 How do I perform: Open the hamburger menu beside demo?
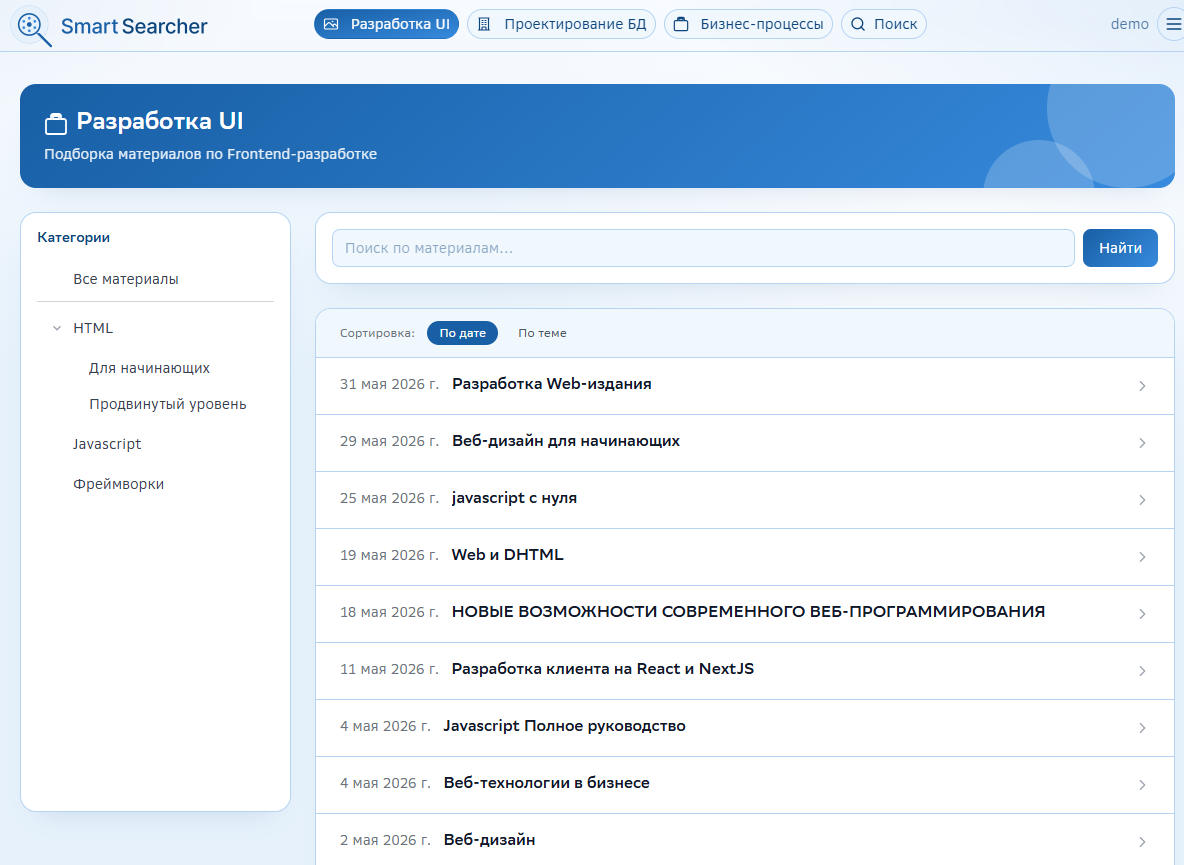point(1173,24)
